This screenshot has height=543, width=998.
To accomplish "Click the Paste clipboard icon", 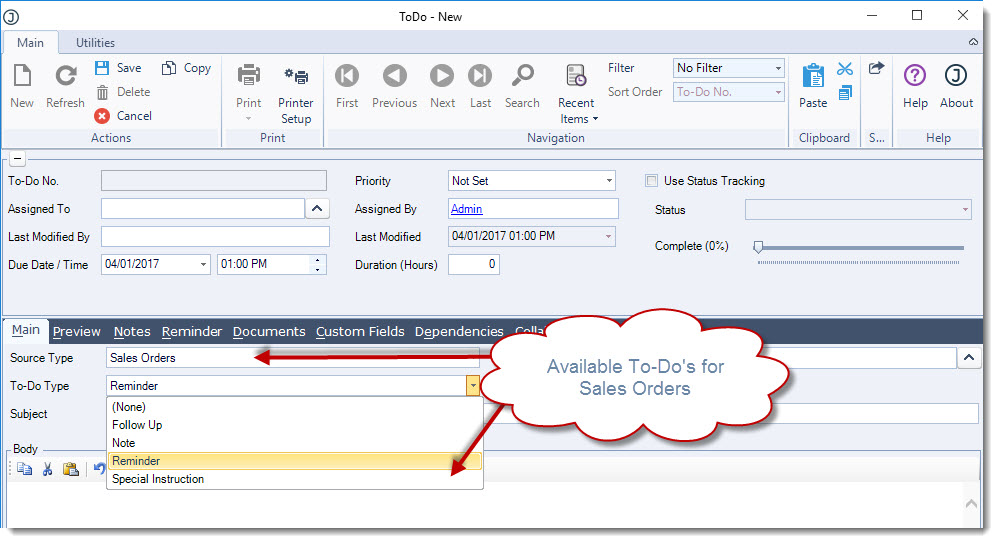I will pos(813,76).
